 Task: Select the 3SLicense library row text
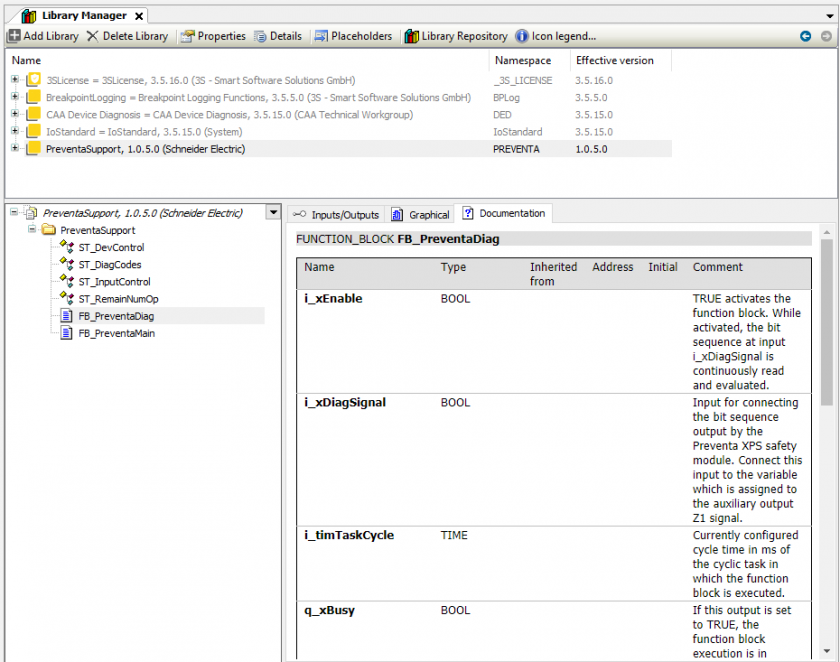click(201, 80)
